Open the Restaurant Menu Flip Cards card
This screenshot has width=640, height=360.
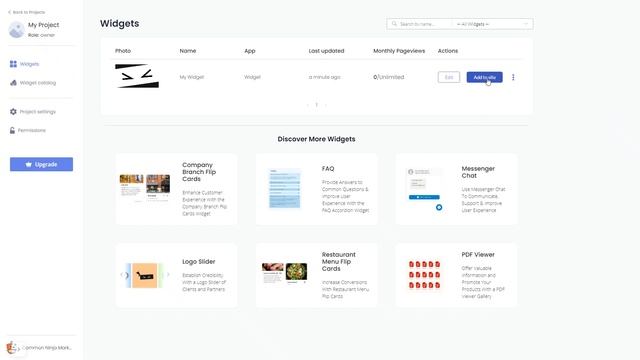click(316, 275)
